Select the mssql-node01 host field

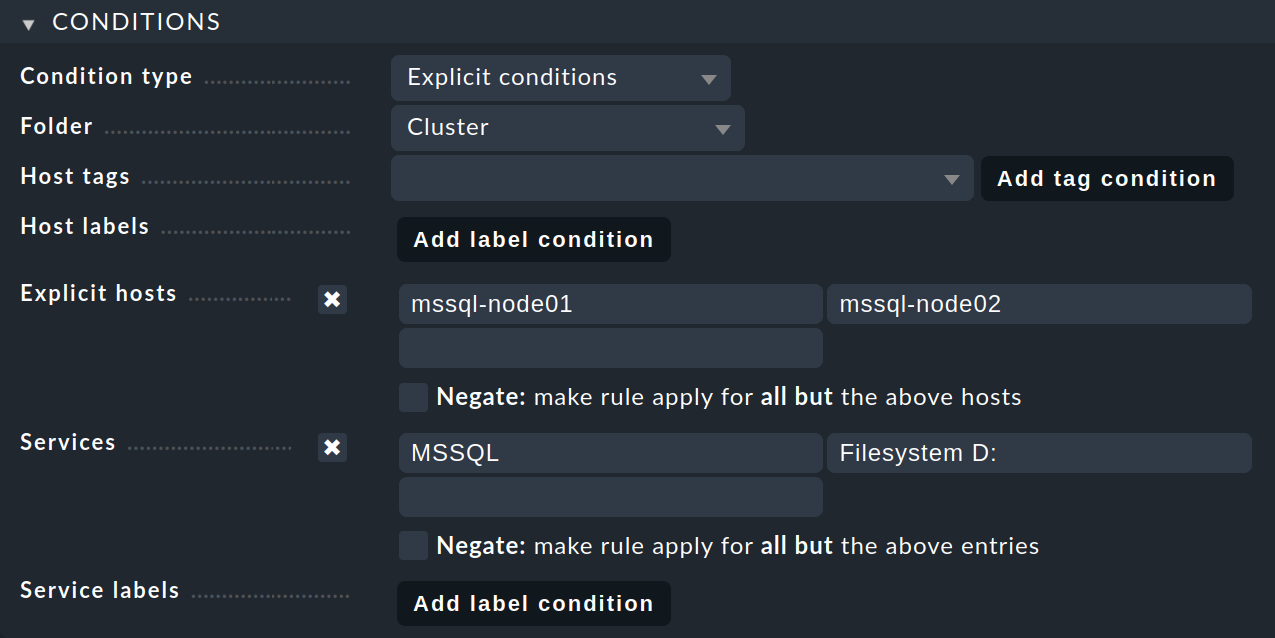pyautogui.click(x=611, y=304)
